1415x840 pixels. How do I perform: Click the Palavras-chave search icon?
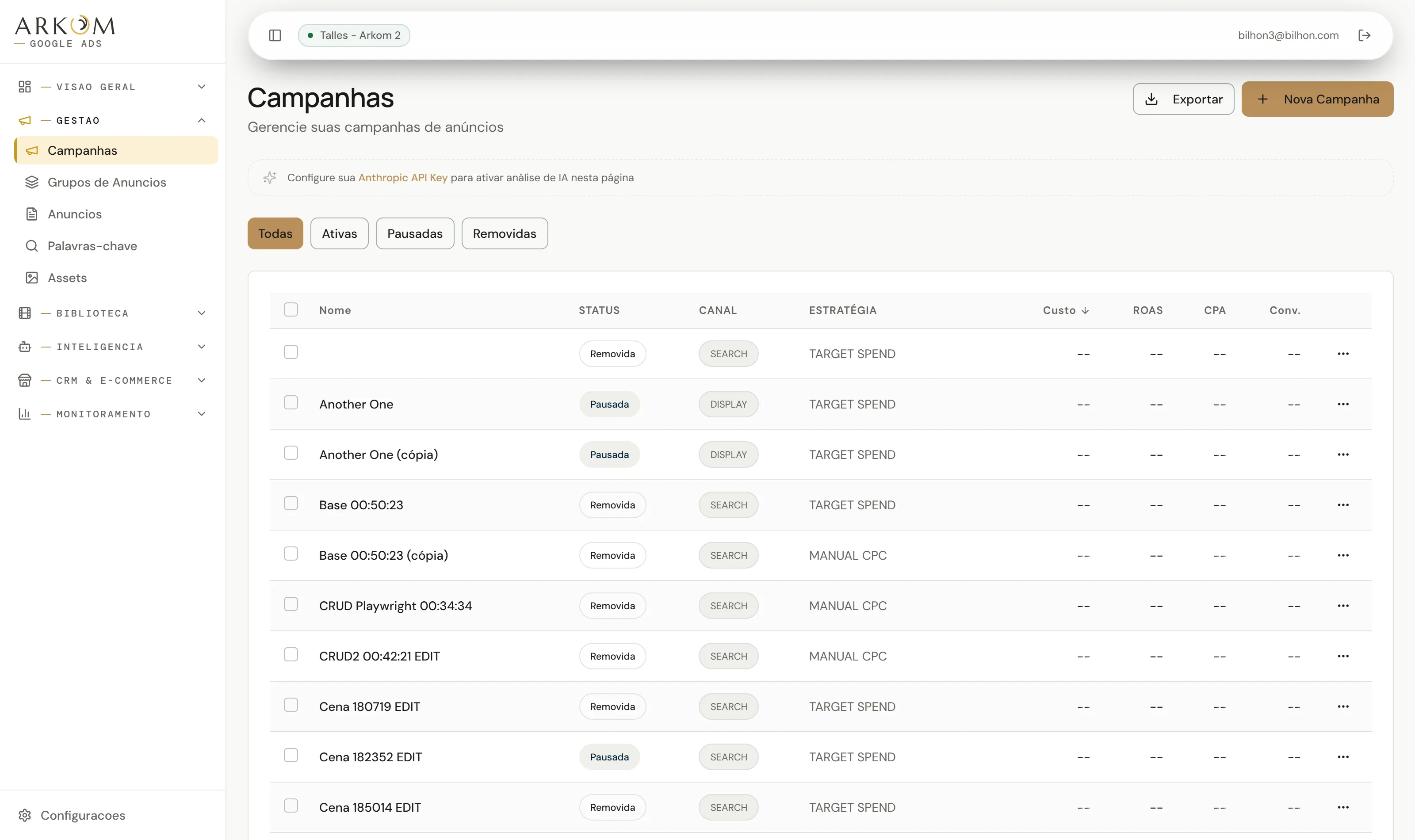(32, 246)
